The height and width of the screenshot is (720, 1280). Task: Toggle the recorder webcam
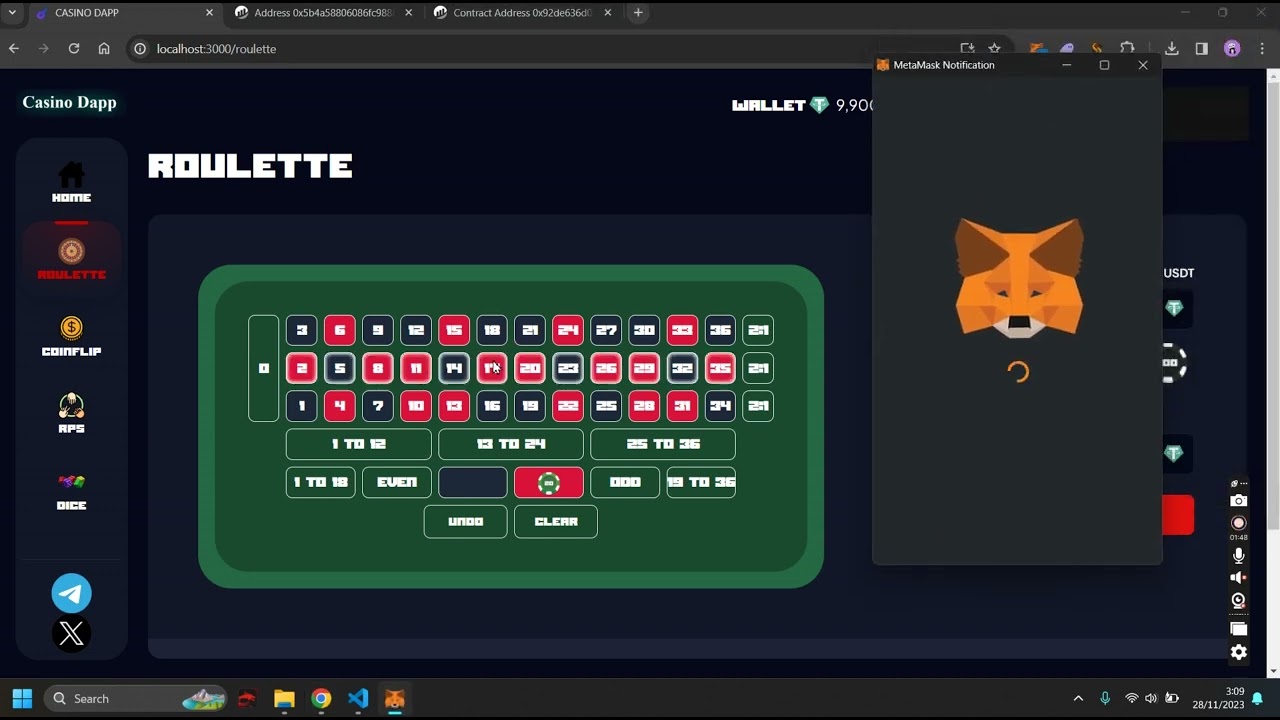1239,601
